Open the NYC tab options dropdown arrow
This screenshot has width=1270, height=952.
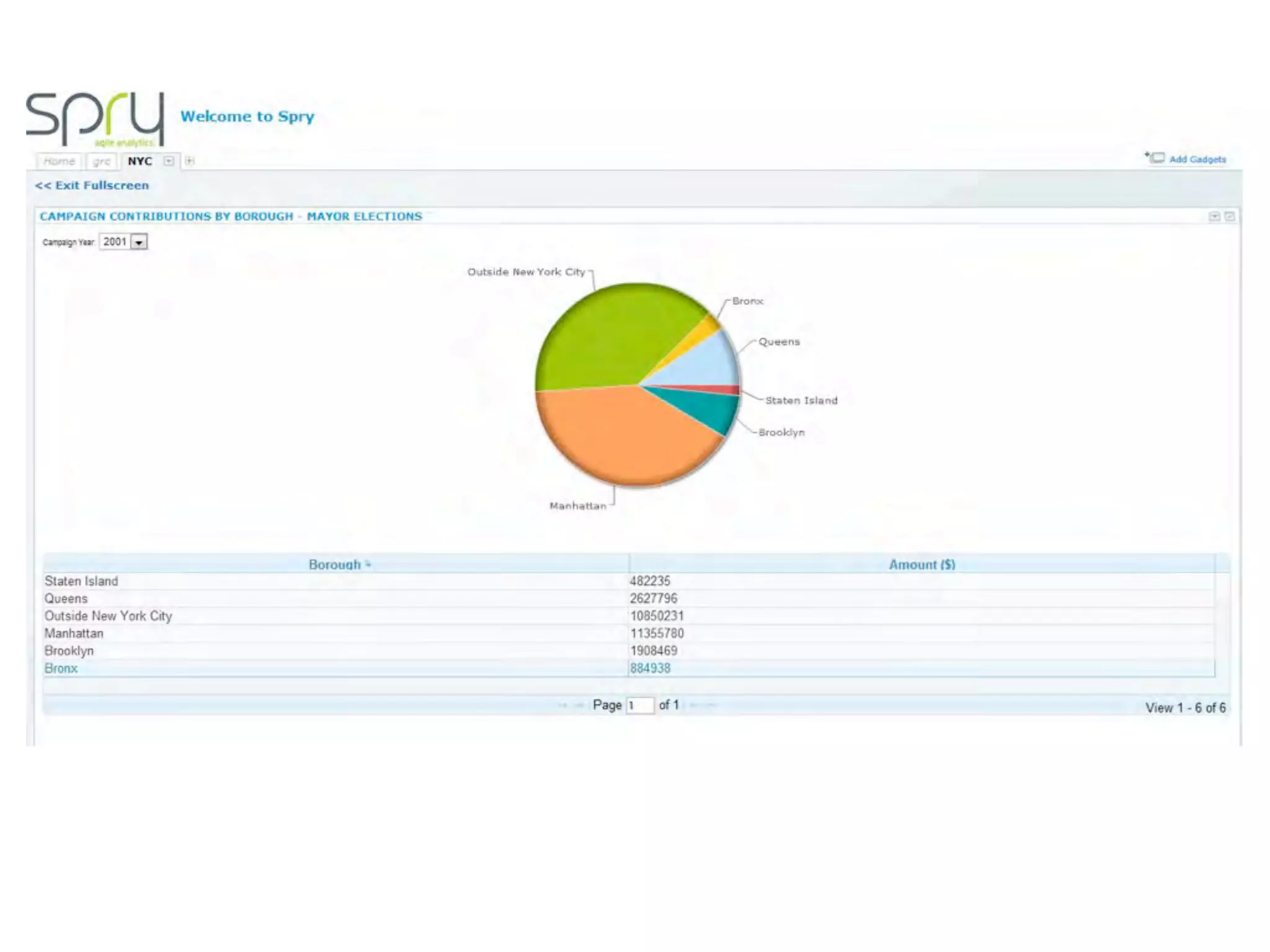pyautogui.click(x=169, y=161)
